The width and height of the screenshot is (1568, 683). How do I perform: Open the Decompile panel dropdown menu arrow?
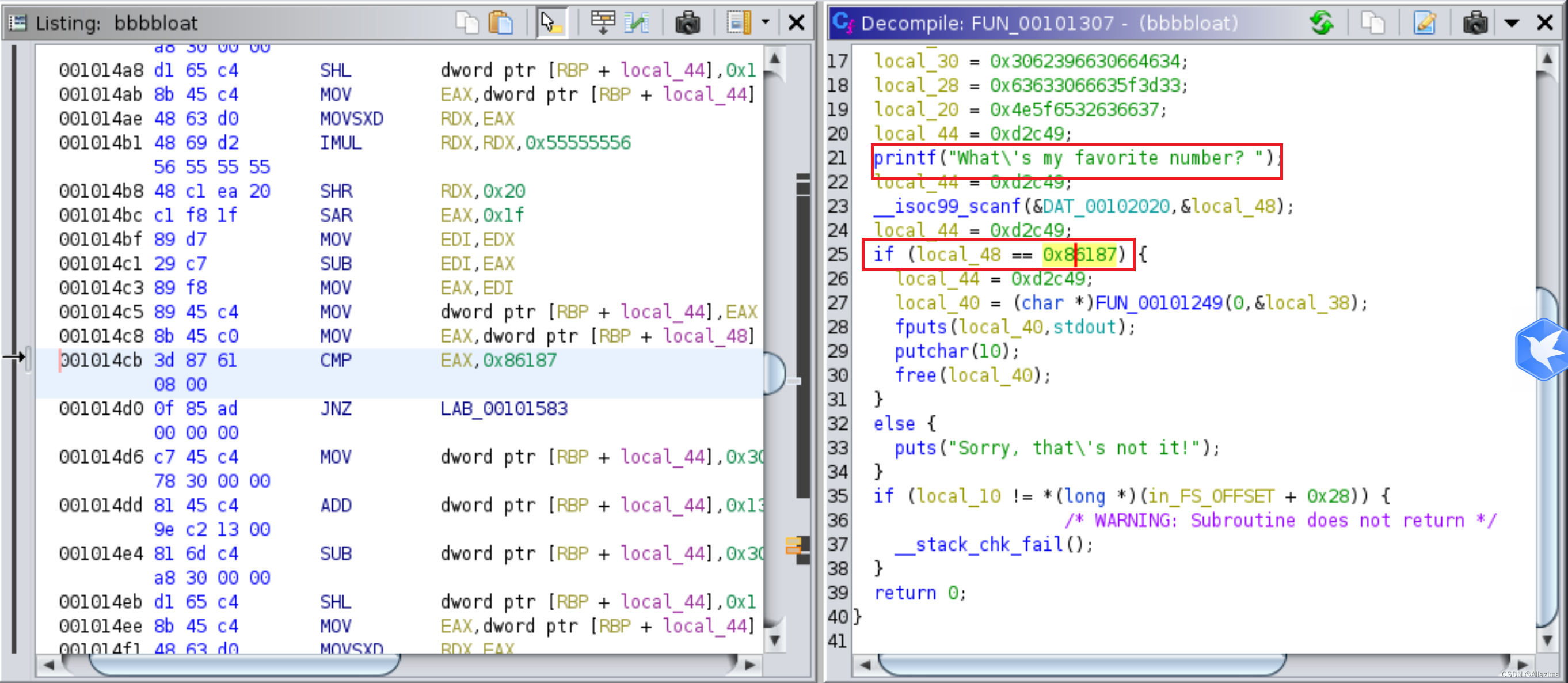[x=1512, y=23]
